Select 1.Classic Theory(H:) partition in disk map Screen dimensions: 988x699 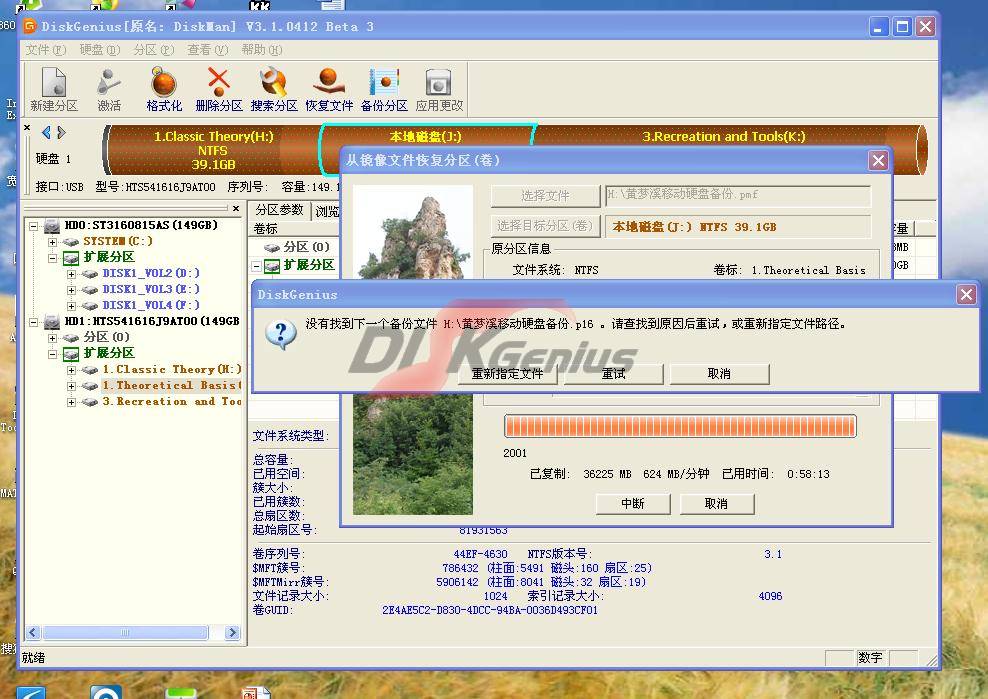pos(213,150)
